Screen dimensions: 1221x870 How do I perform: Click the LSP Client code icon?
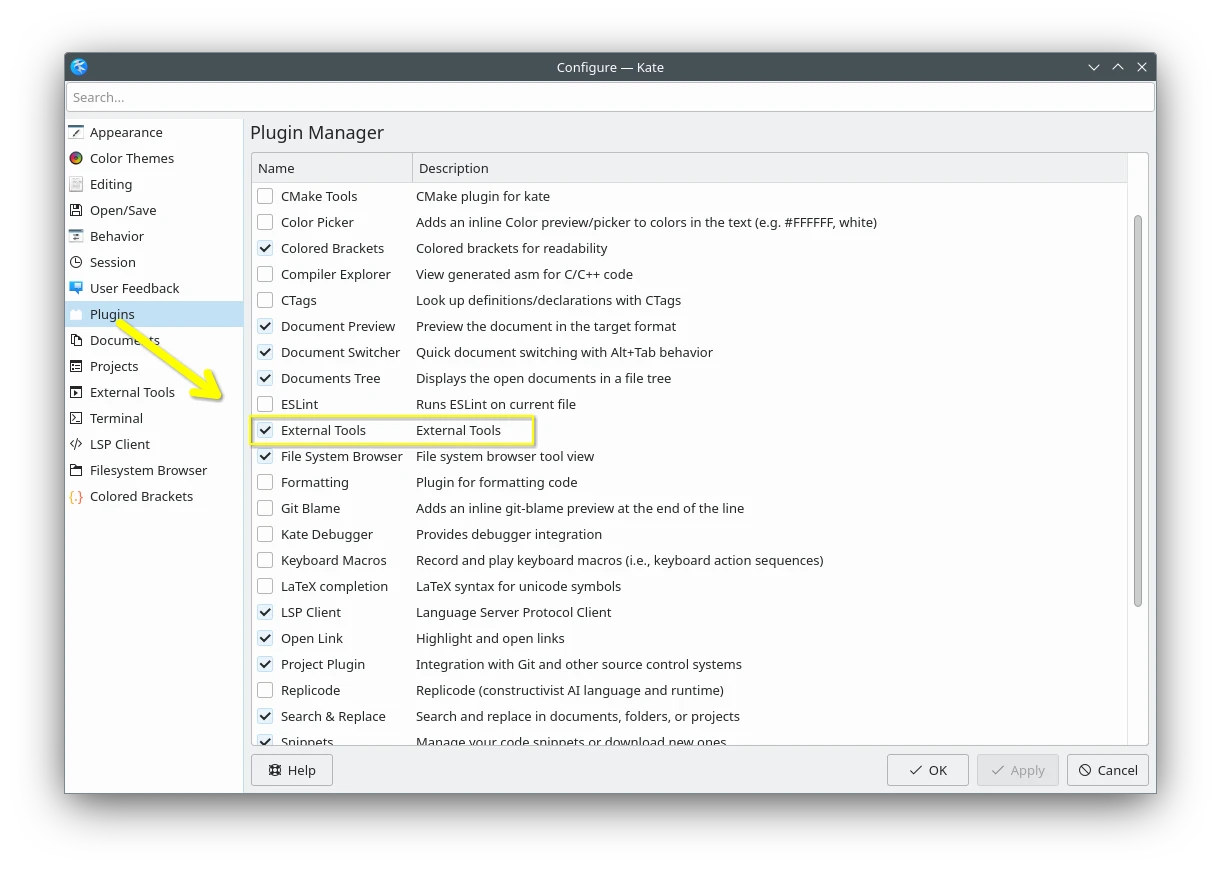tap(76, 444)
